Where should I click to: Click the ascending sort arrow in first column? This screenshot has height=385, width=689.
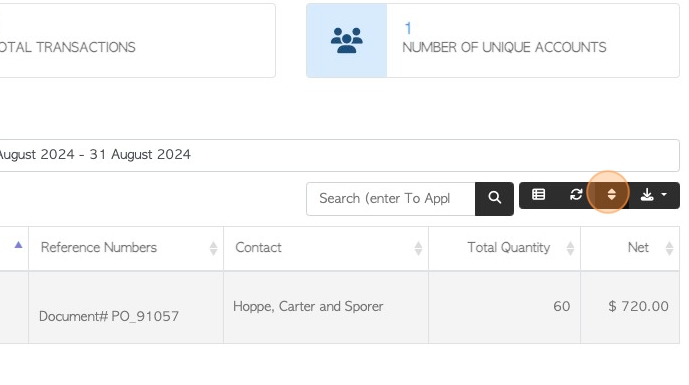(18, 245)
